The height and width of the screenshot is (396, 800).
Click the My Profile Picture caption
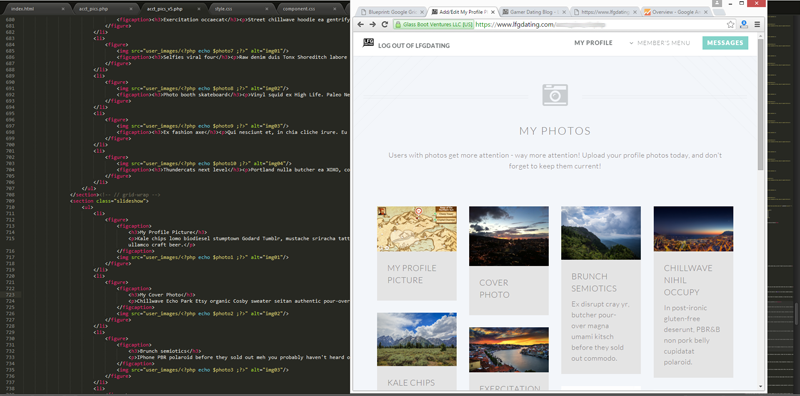click(x=412, y=274)
